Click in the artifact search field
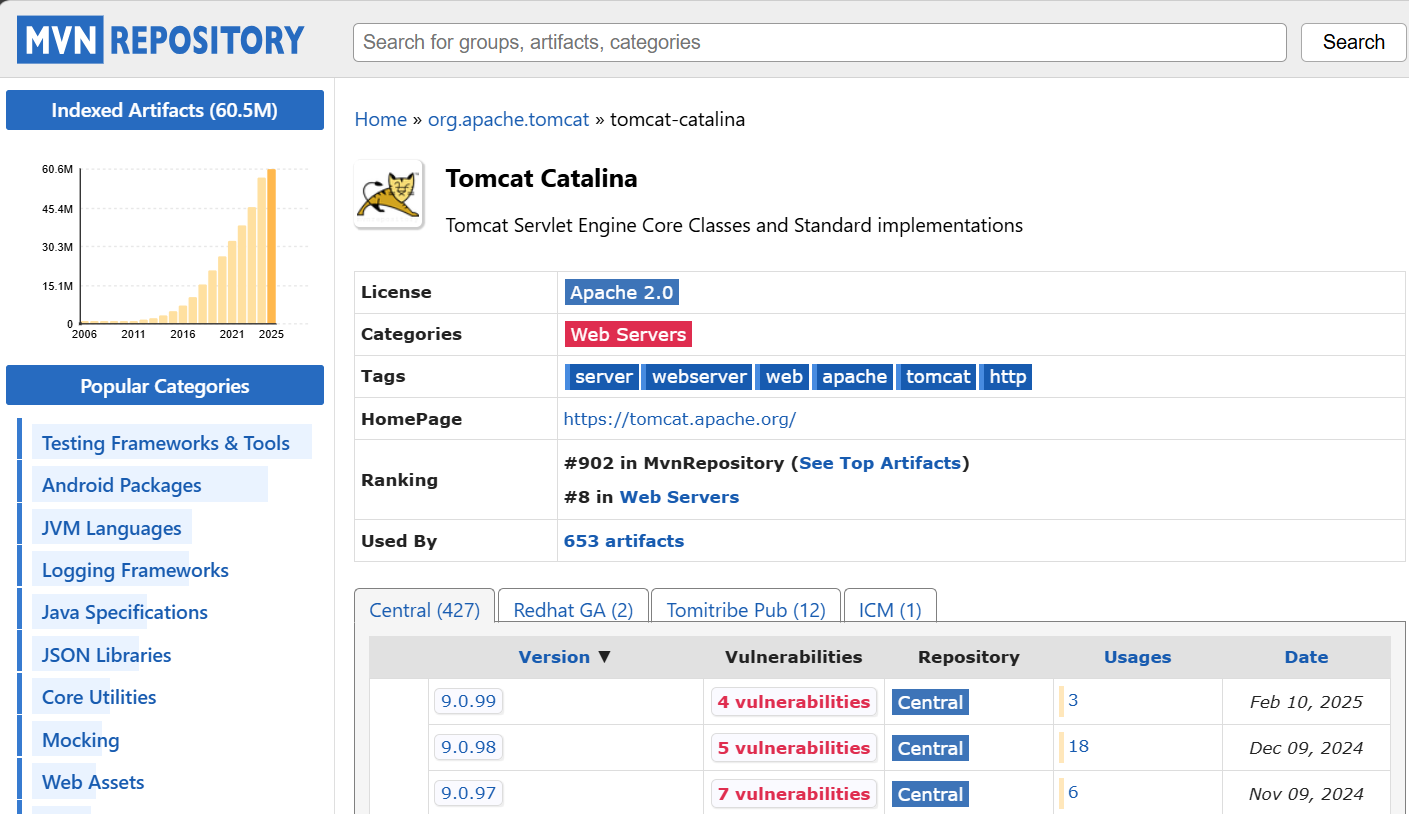 click(x=819, y=42)
